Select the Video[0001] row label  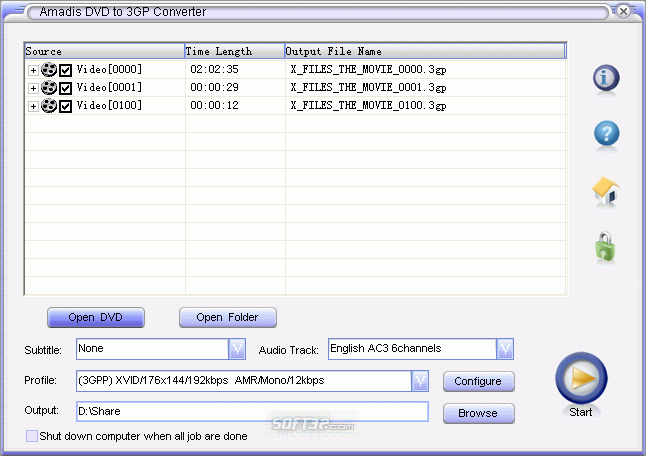(x=109, y=87)
